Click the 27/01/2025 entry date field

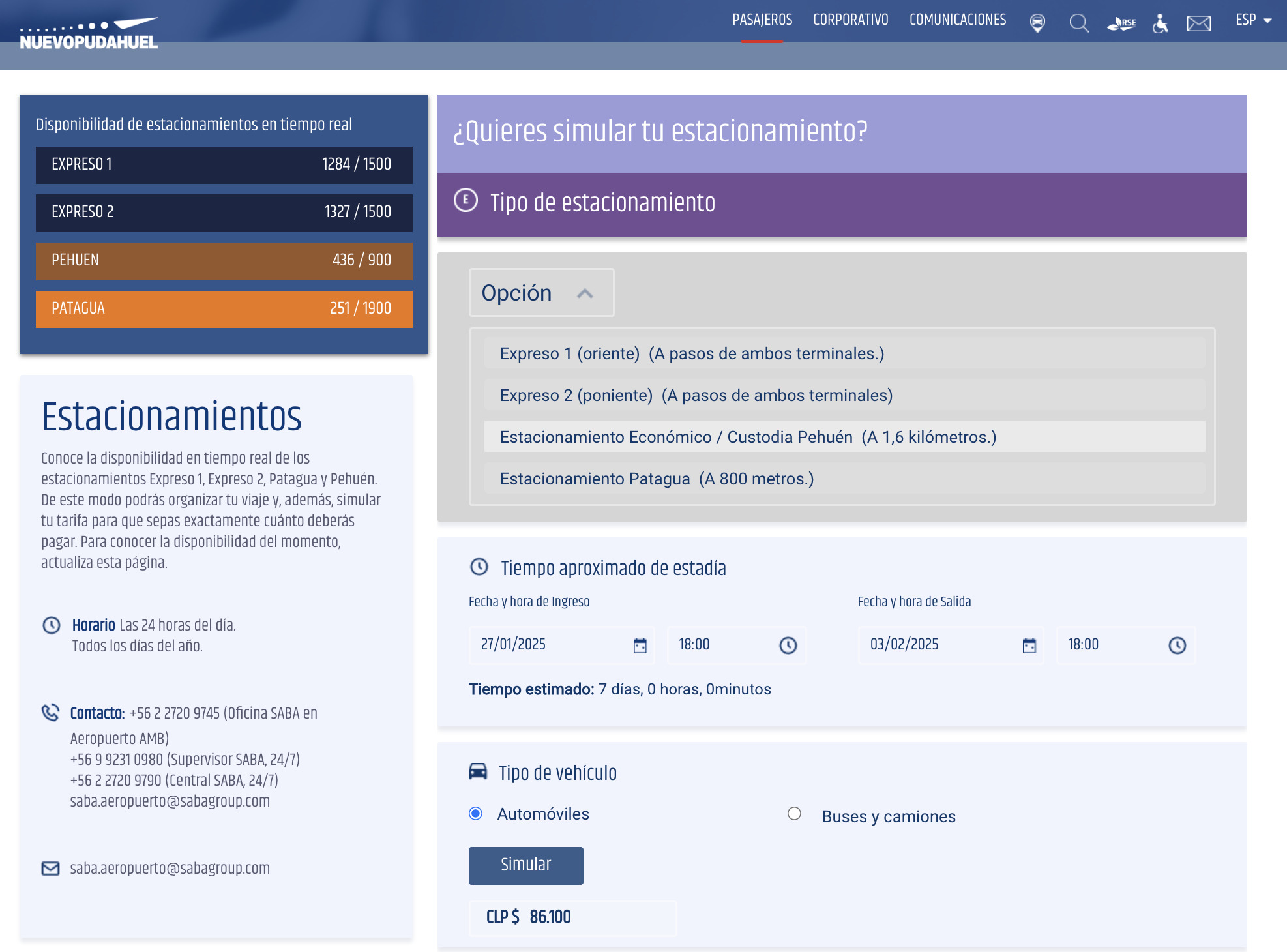(548, 645)
